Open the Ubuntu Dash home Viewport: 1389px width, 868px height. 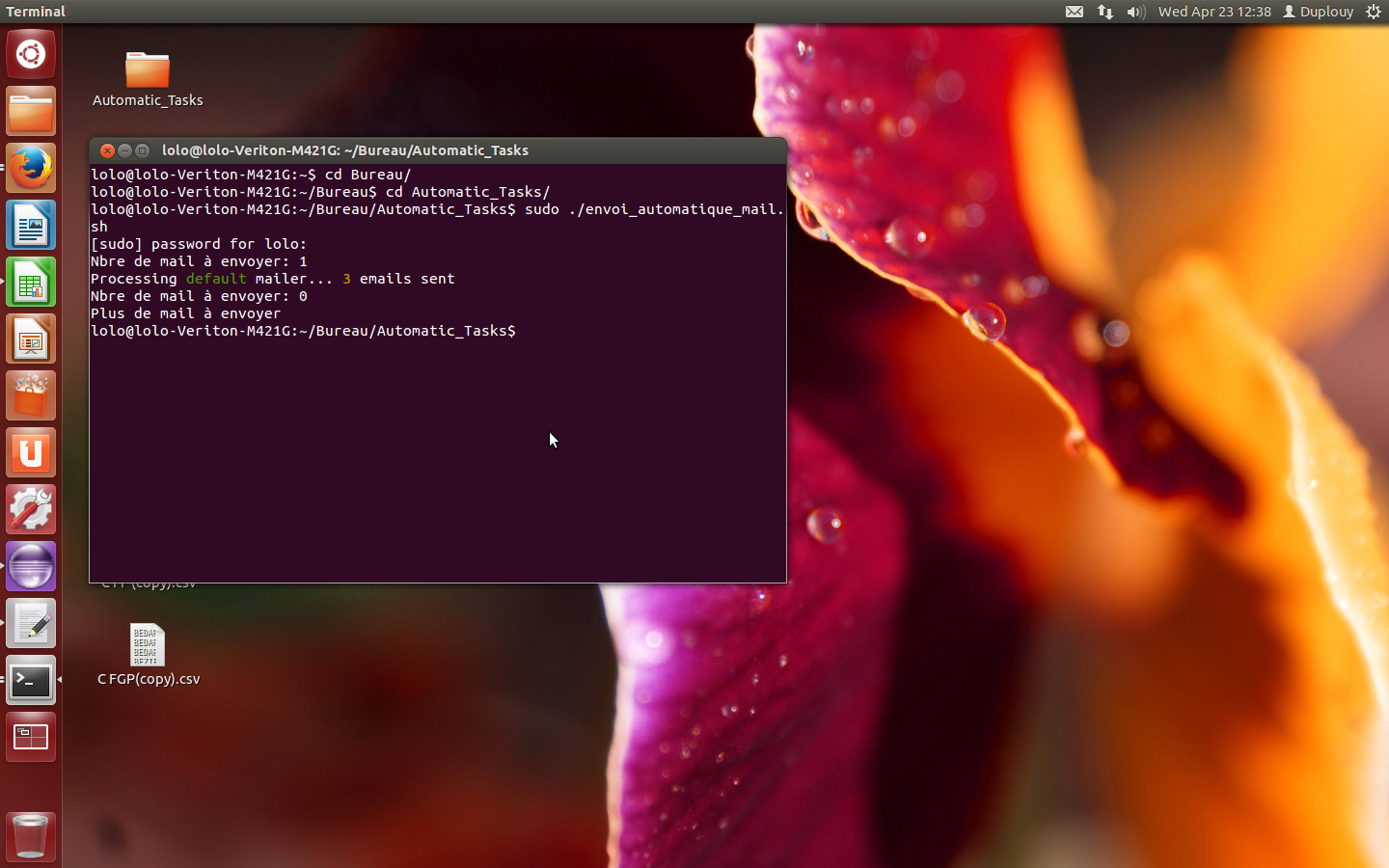(x=31, y=54)
